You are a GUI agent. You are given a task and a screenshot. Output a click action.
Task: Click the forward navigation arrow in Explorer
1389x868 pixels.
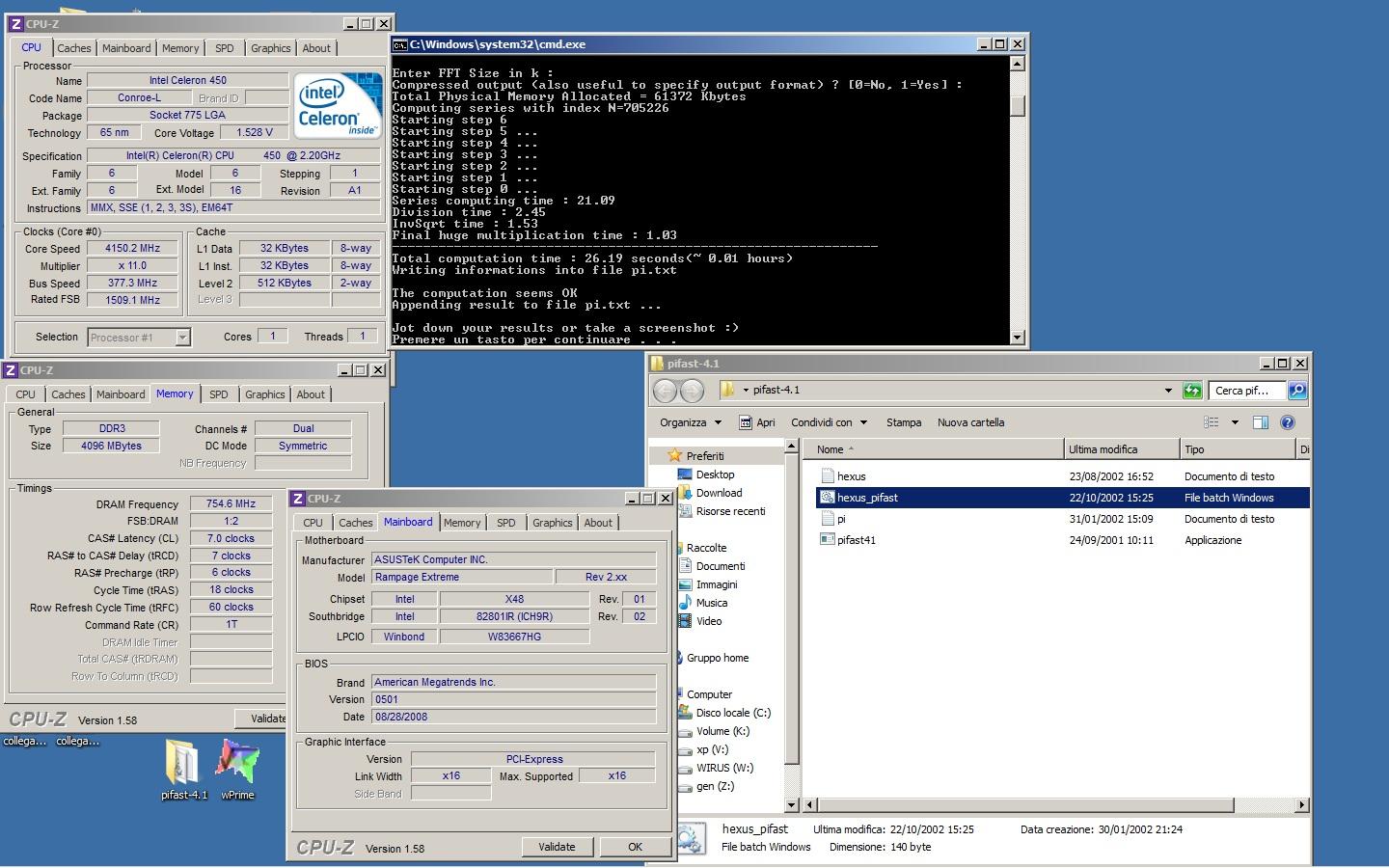tap(692, 391)
